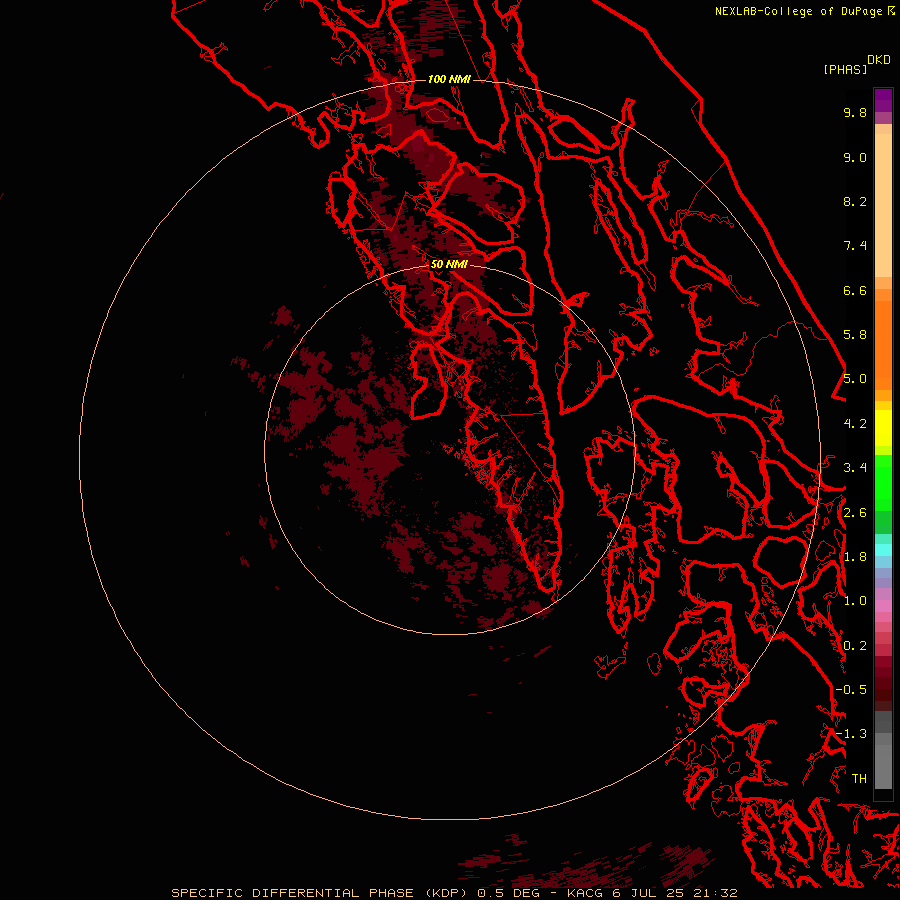Click the 1.8 value on the scale
The height and width of the screenshot is (900, 900).
(x=855, y=557)
